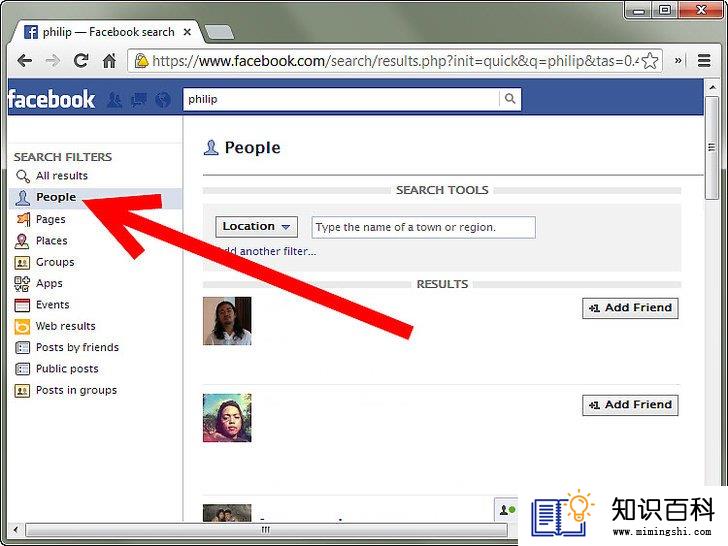
Task: Close the philip Facebook search tab
Action: coord(187,32)
